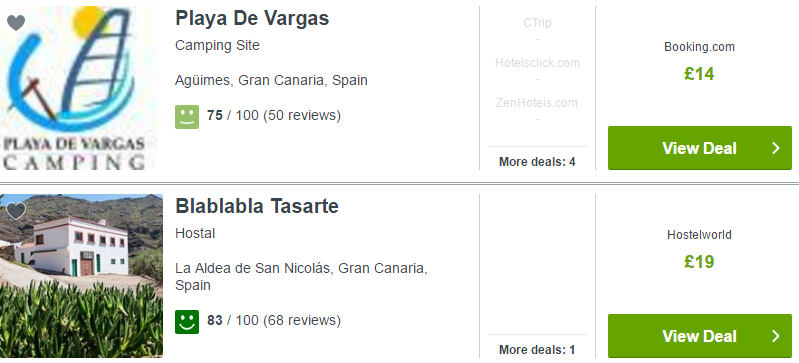This screenshot has height=363, width=799.
Task: Select the ZenHotels.com deal option
Action: pos(537,103)
